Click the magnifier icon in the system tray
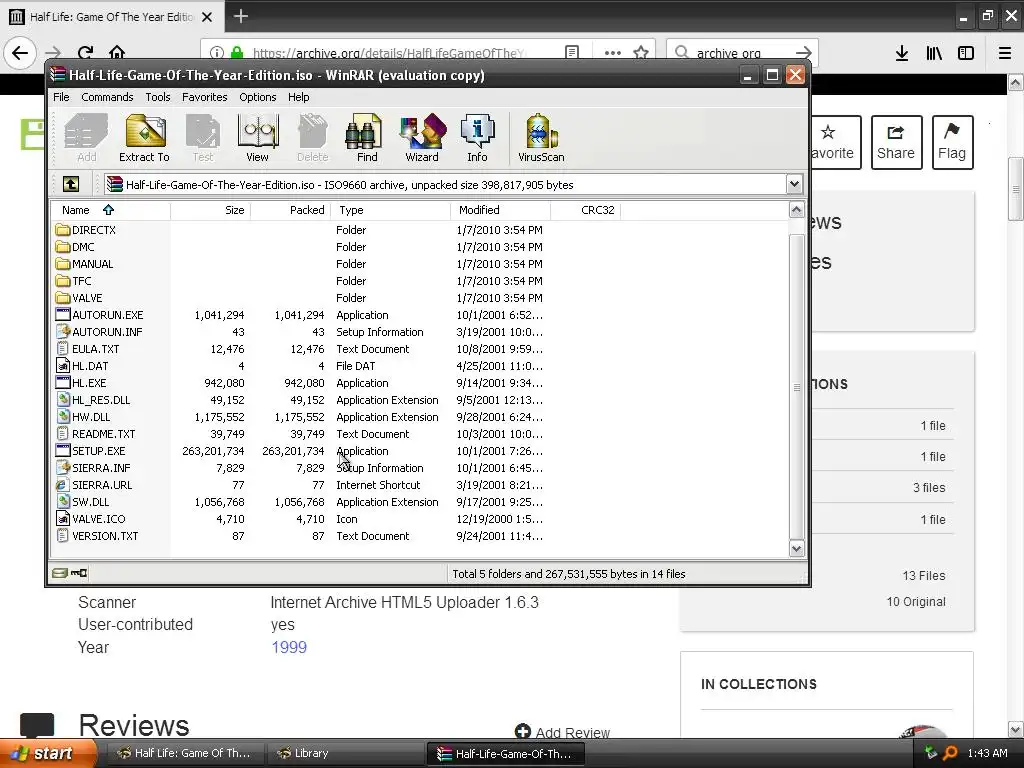The height and width of the screenshot is (768, 1024). 950,753
